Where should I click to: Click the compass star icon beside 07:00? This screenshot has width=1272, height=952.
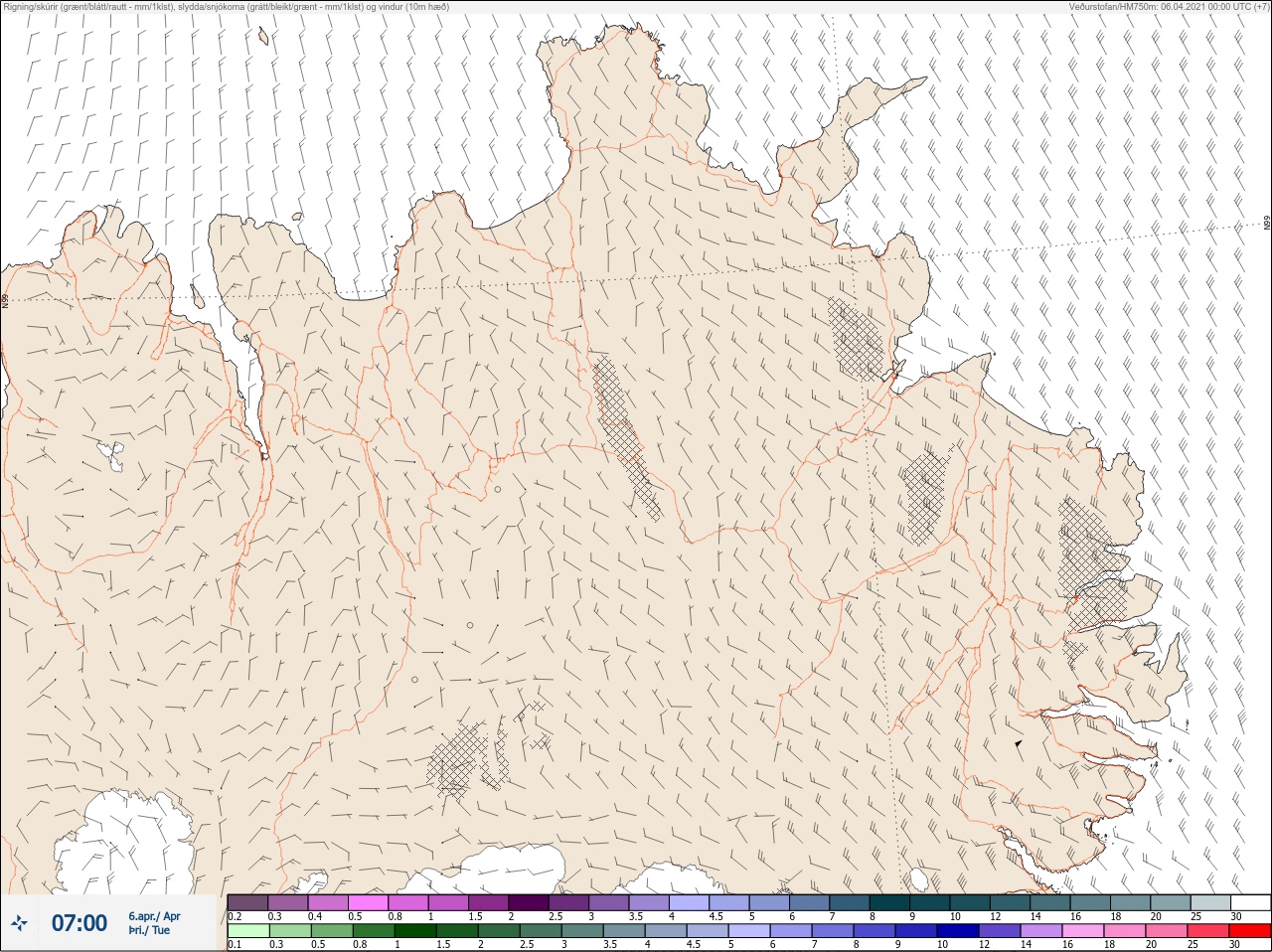pyautogui.click(x=19, y=923)
